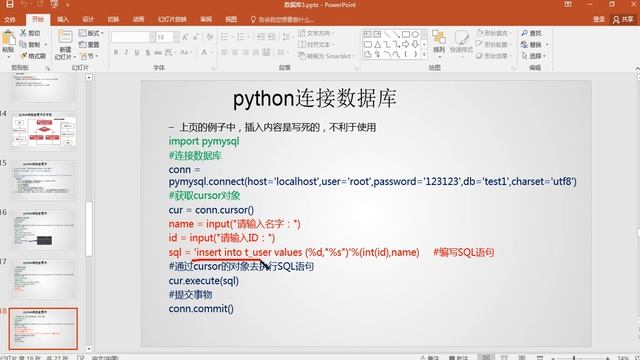The width and height of the screenshot is (640, 360).
Task: Toggle Bold formatting
Action: click(116, 52)
